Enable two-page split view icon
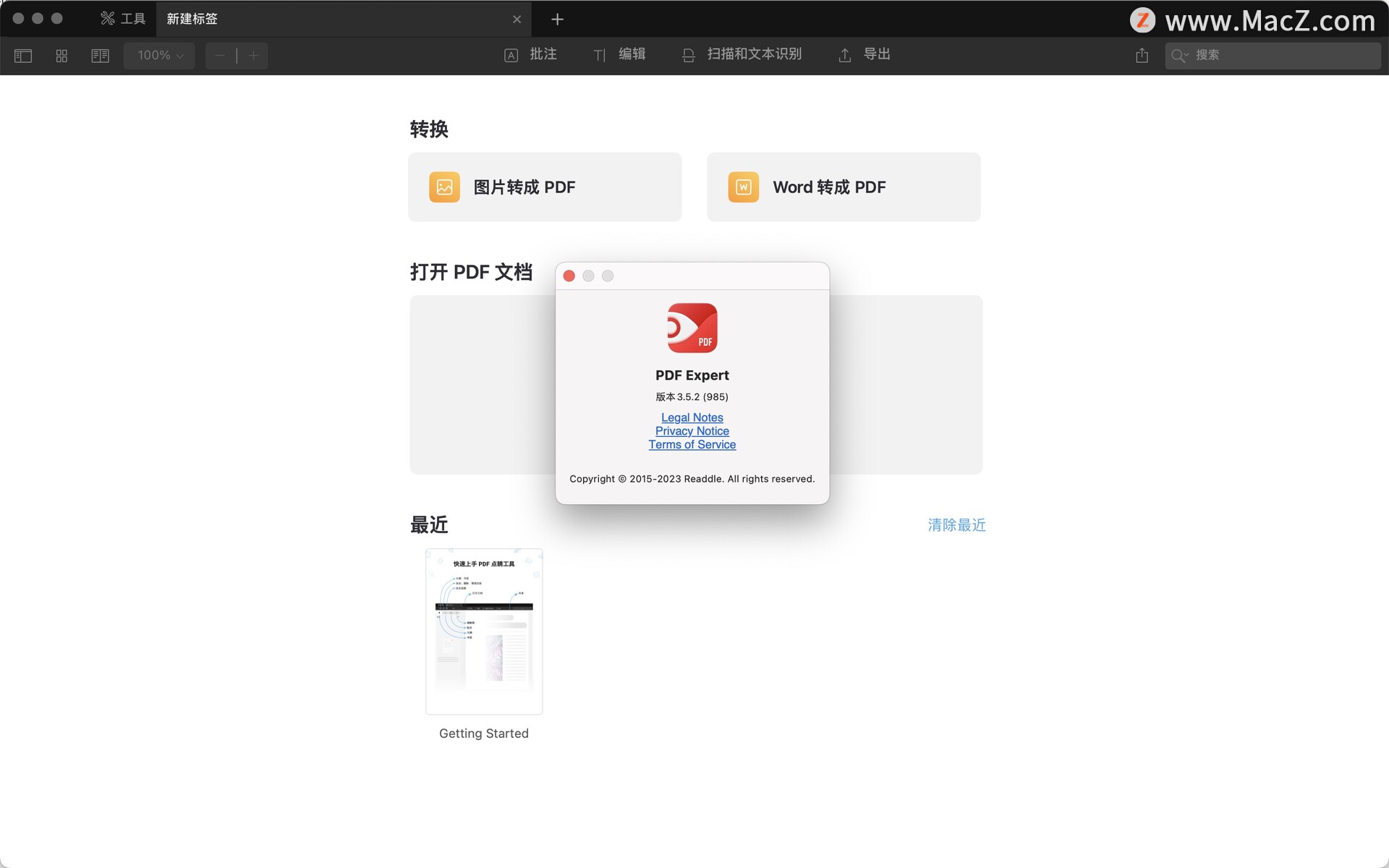Viewport: 1389px width, 868px height. pos(101,56)
